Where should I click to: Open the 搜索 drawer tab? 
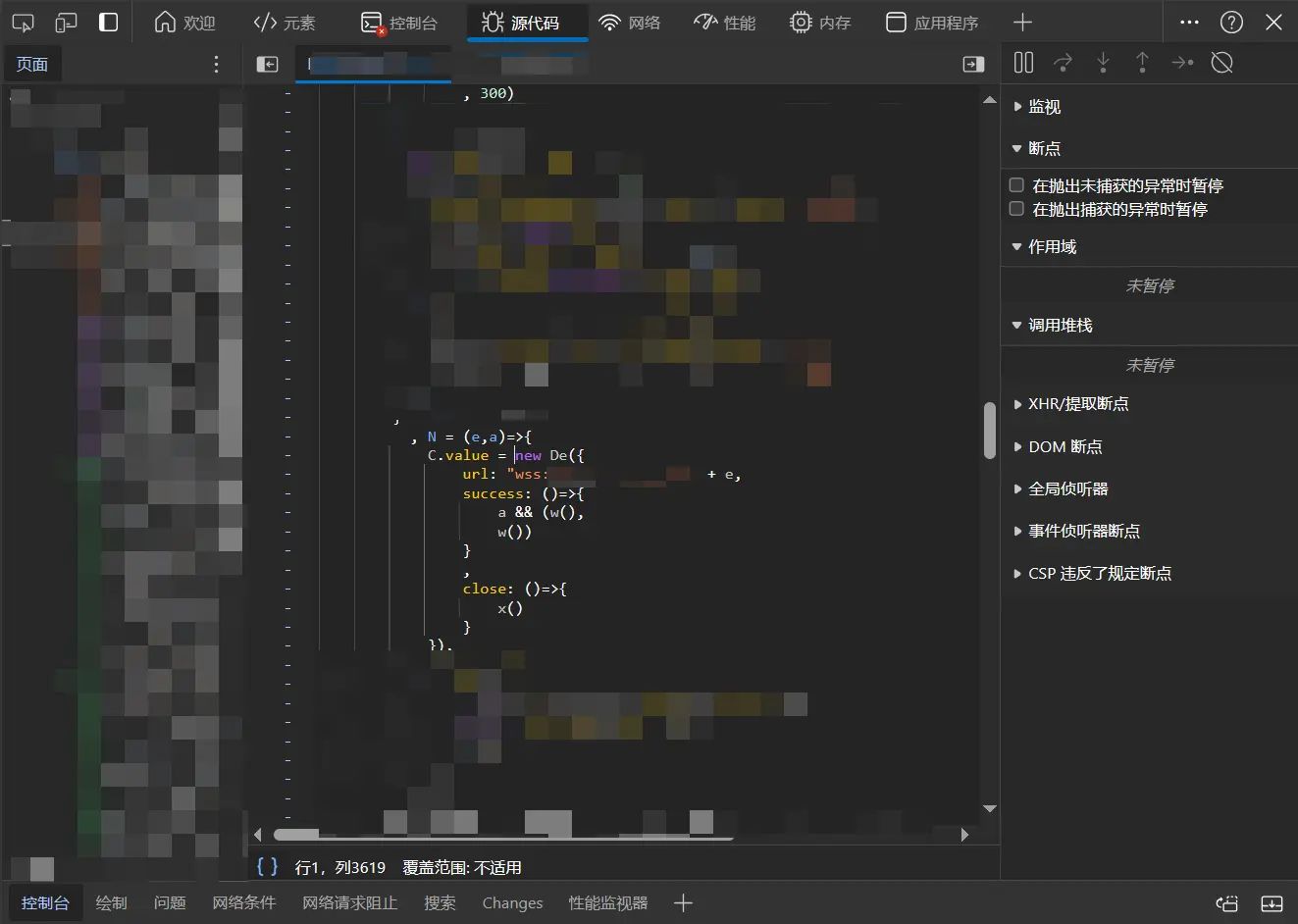coord(440,902)
